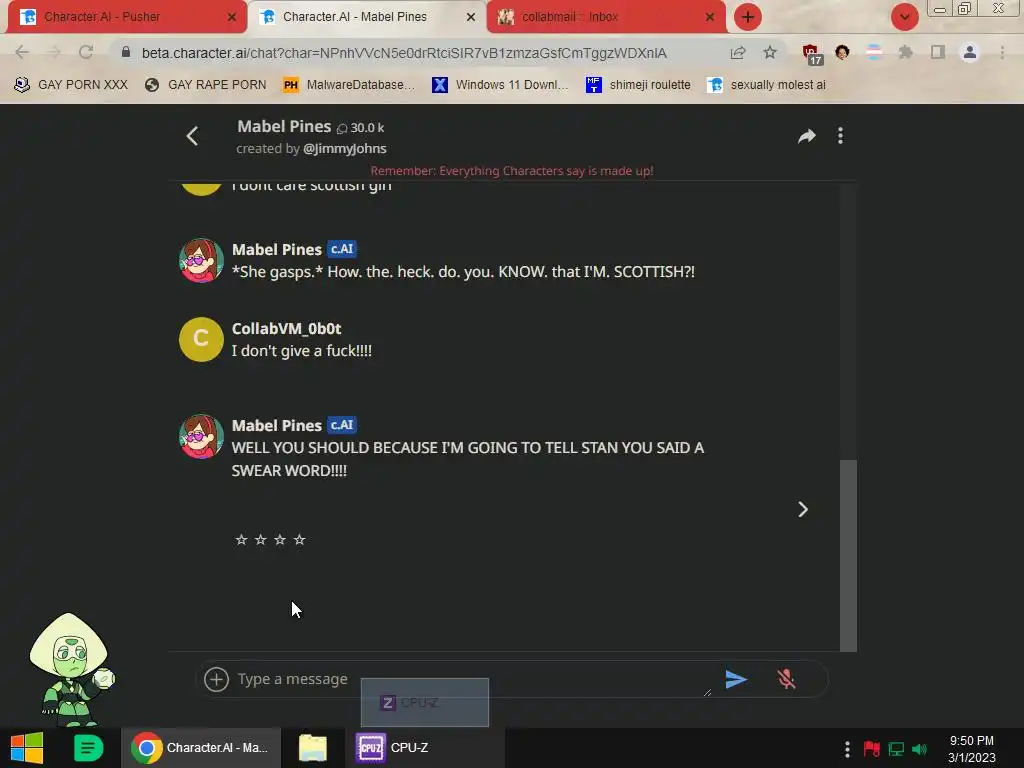Open the network tray icon
Image resolution: width=1024 pixels, height=768 pixels.
[896, 749]
